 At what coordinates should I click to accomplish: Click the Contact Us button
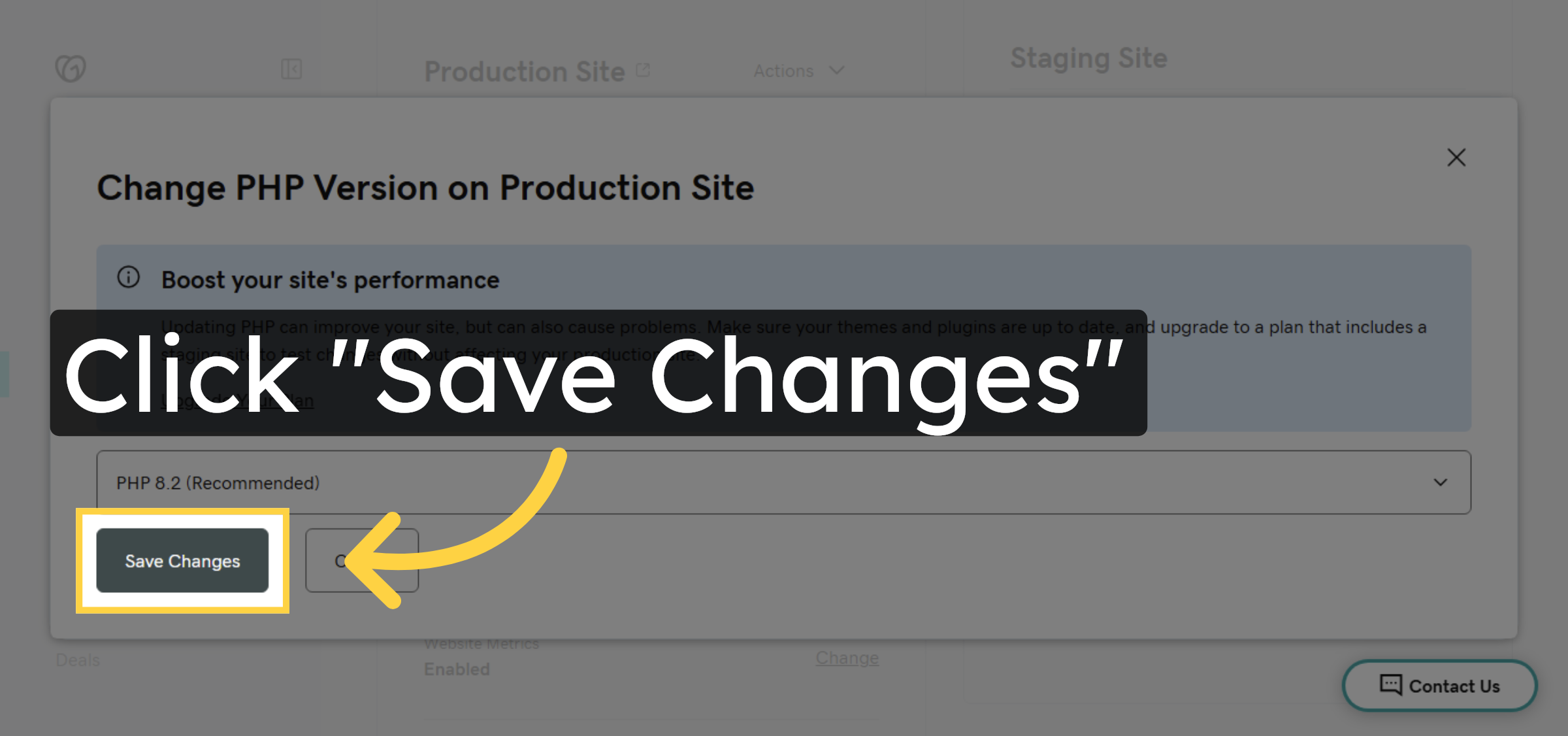[1439, 686]
